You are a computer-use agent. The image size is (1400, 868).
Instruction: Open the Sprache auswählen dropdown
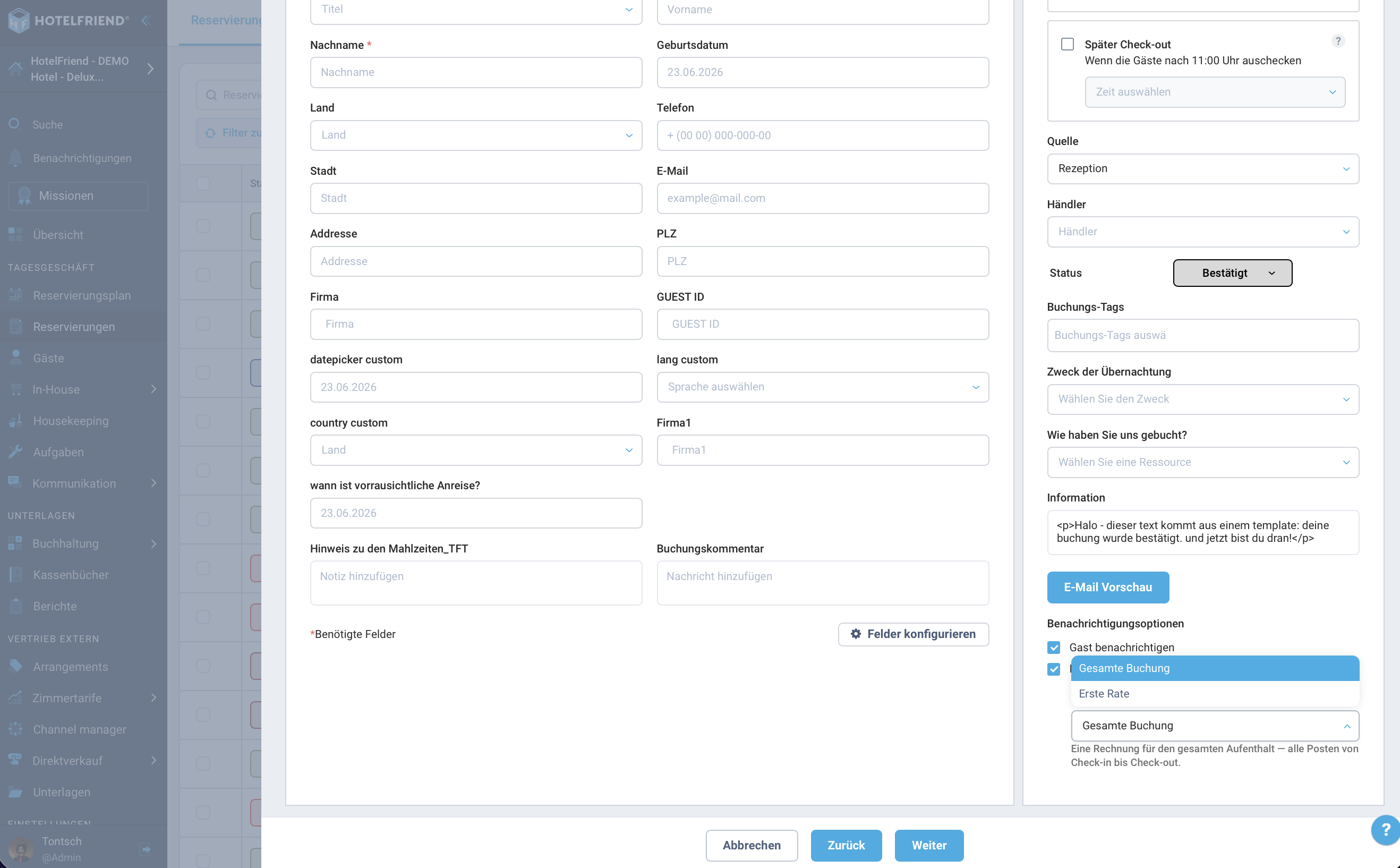[823, 387]
